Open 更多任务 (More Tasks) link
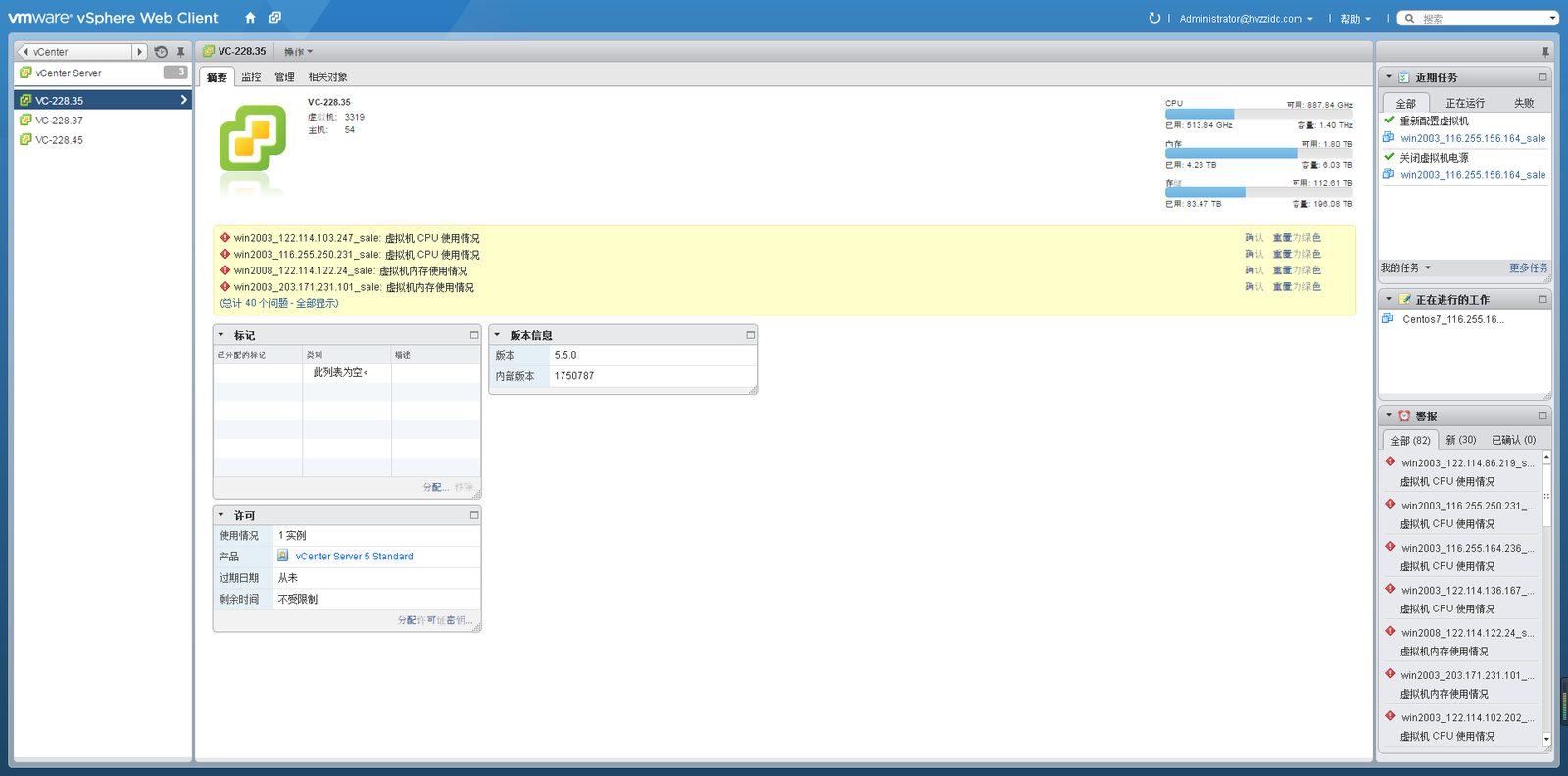This screenshot has width=1568, height=776. coord(1529,267)
